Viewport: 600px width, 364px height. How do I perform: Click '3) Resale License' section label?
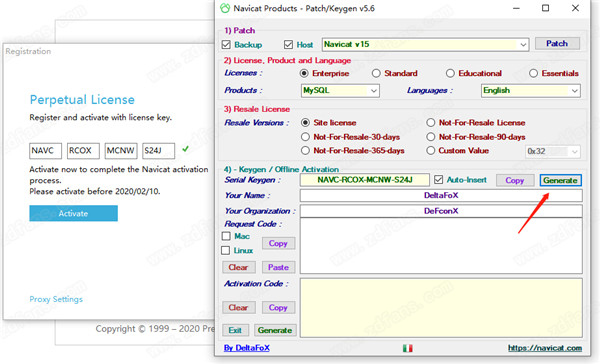[x=257, y=109]
